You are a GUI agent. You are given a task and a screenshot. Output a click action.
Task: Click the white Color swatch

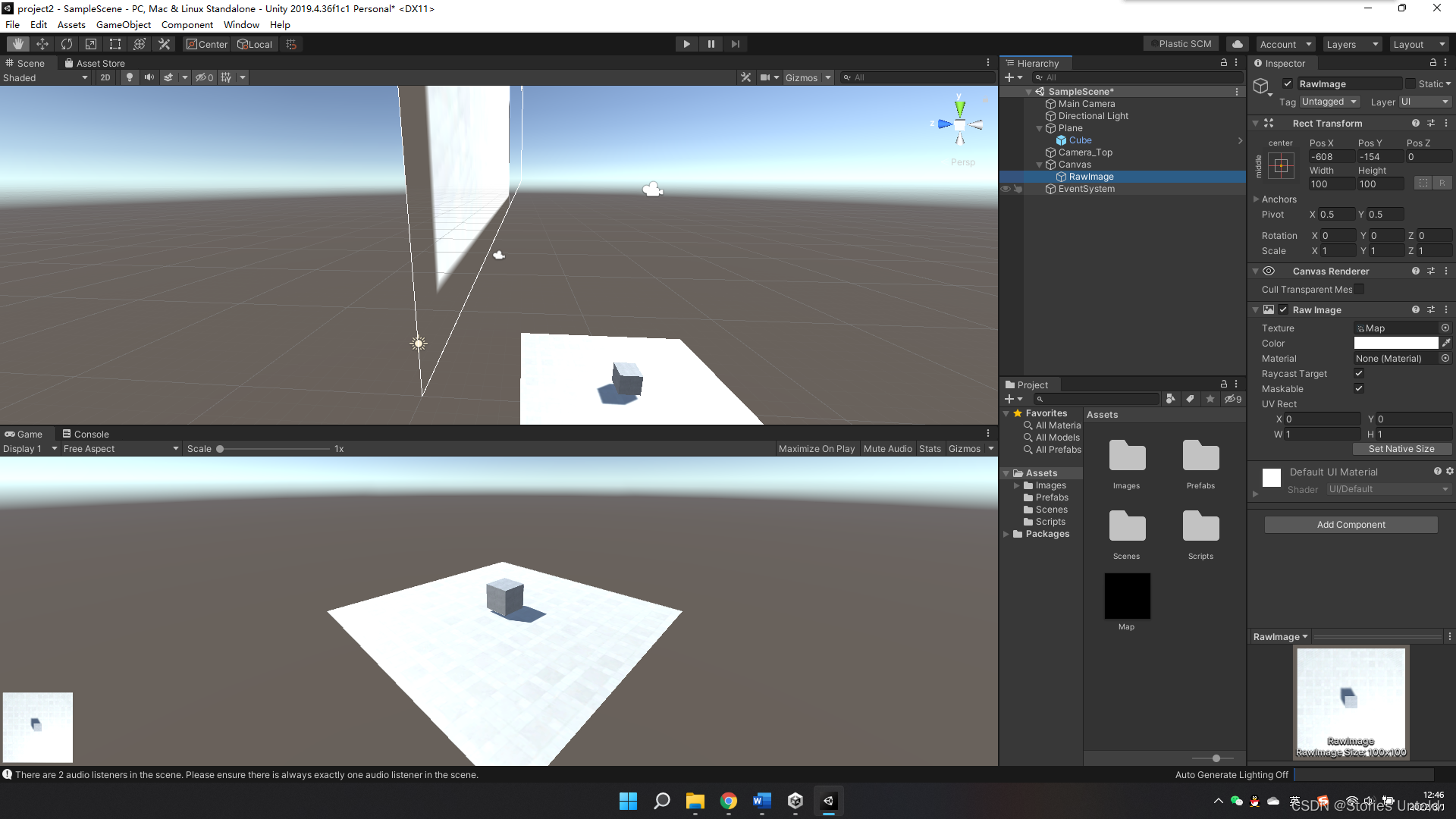1395,344
